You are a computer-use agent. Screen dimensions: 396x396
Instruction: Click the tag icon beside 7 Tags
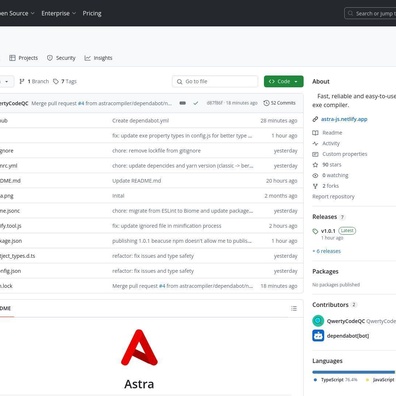click(56, 81)
